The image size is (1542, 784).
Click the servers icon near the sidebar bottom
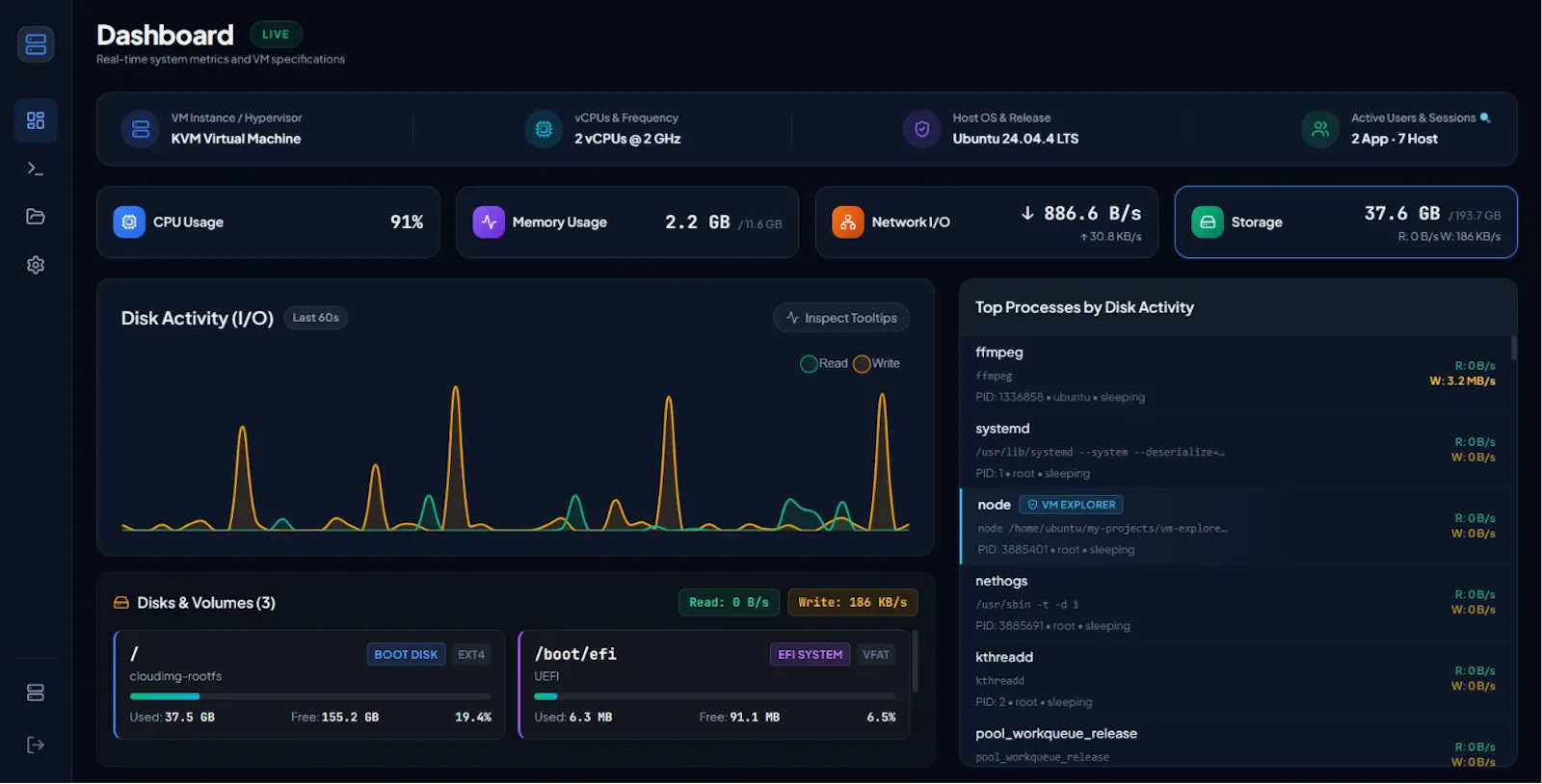coord(36,693)
